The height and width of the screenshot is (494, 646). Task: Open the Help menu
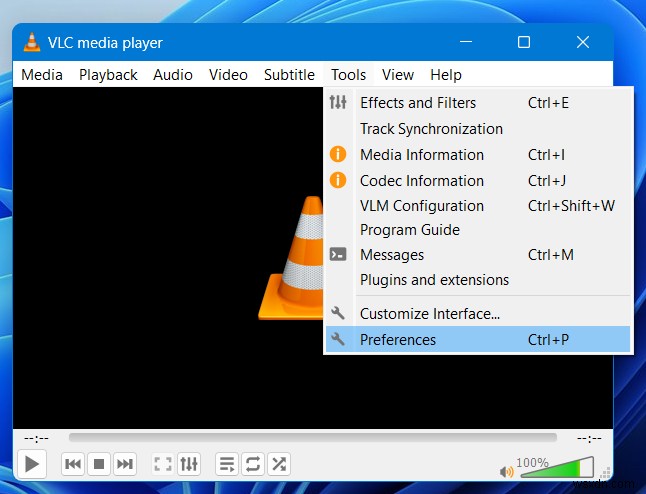(x=446, y=75)
